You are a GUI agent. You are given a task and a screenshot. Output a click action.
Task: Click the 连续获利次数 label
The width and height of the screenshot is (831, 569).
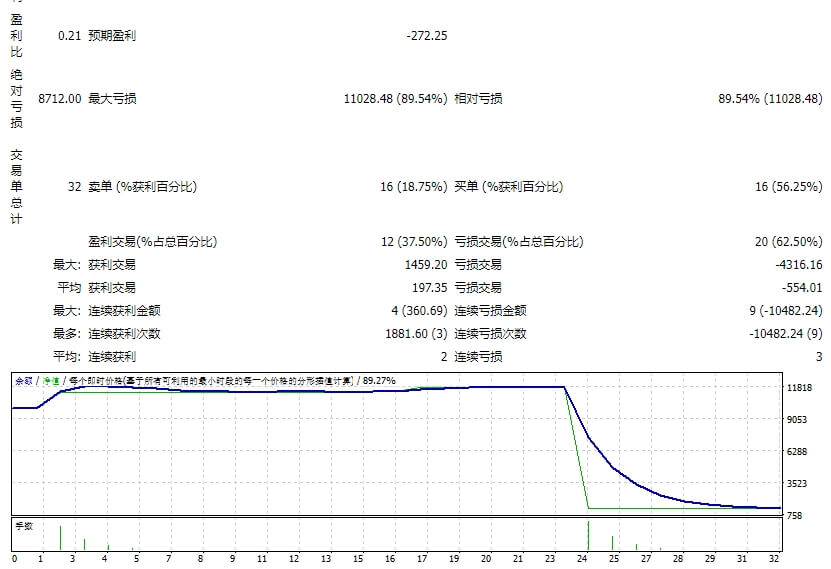coord(124,334)
